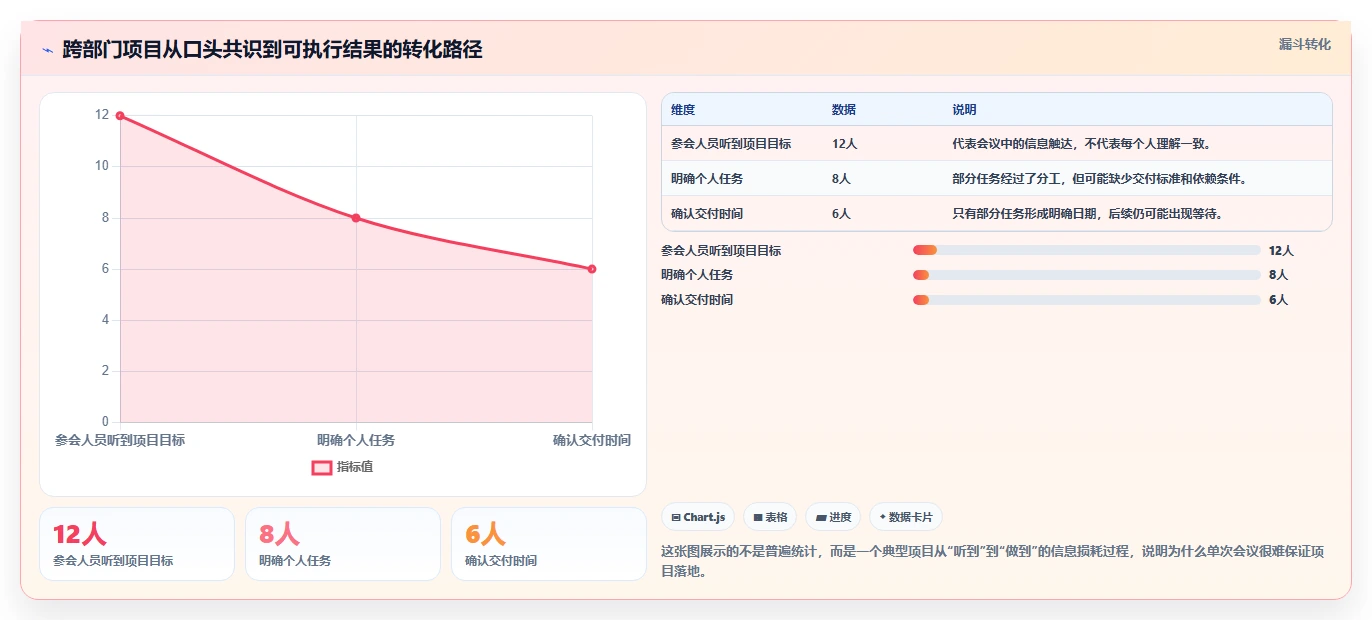Click the description starting 部分任务经过了分工
Image resolution: width=1372 pixels, height=620 pixels.
coord(1100,179)
